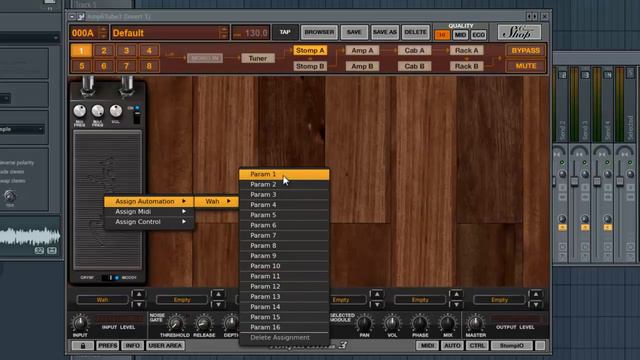Open the Custom Shop logo button
The width and height of the screenshot is (640, 360).
tap(519, 32)
